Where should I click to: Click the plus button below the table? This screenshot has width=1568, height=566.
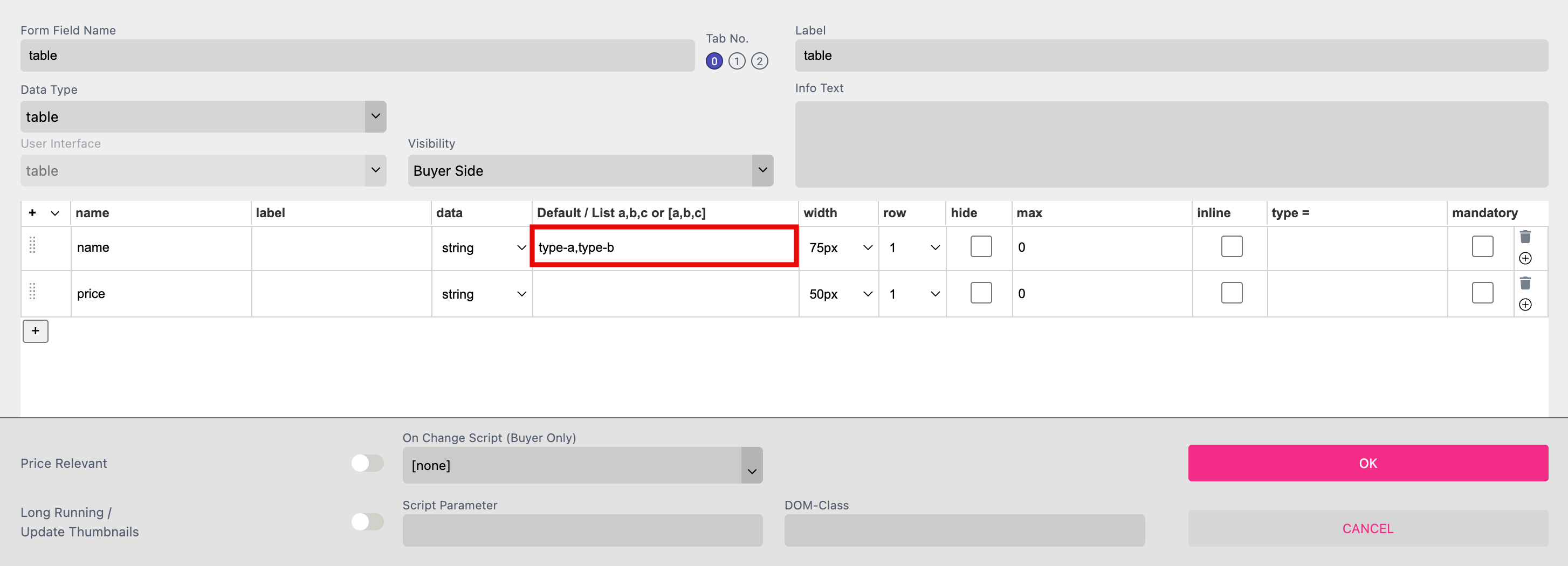click(x=35, y=330)
